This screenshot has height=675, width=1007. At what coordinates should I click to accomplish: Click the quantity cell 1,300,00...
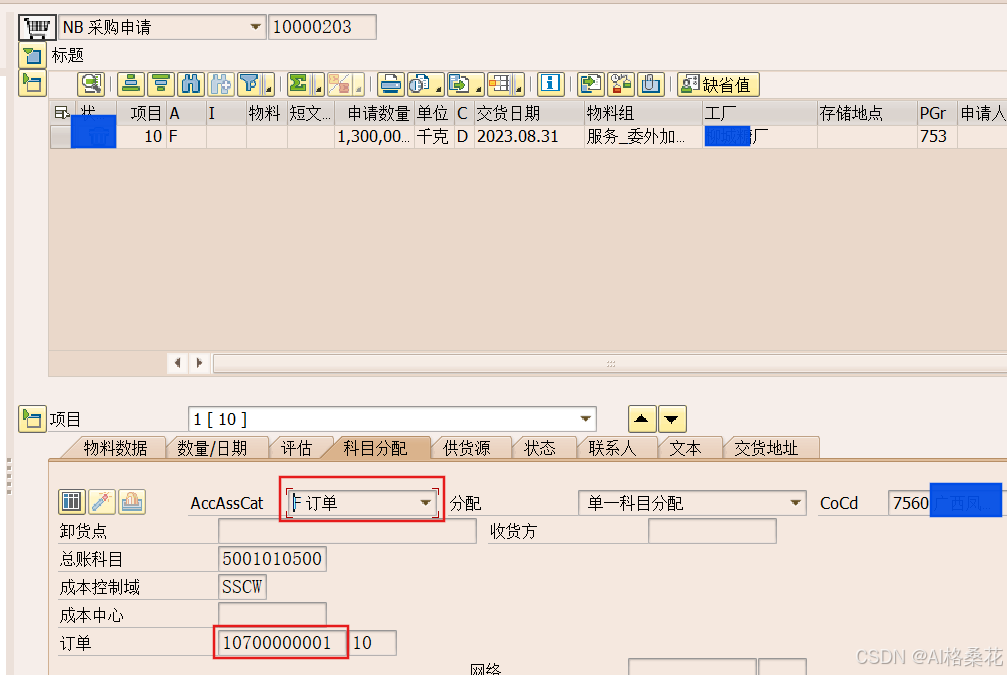coord(374,136)
